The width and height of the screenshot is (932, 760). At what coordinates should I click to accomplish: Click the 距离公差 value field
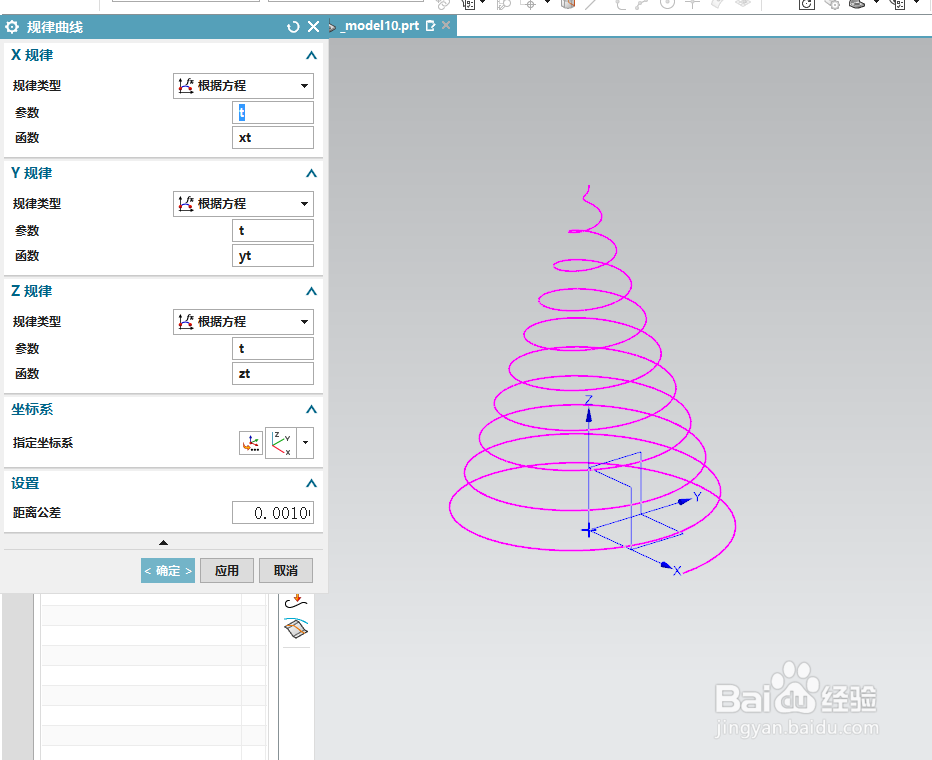tap(272, 513)
